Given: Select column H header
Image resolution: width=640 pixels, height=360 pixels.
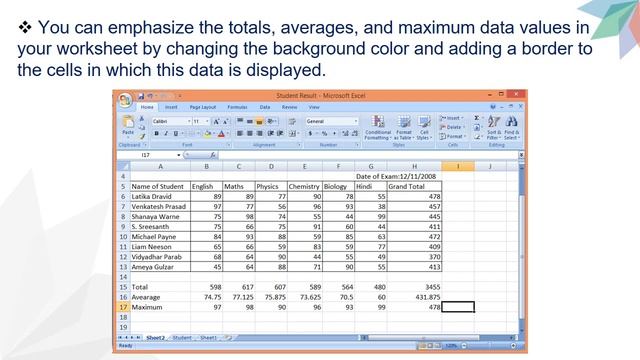Looking at the screenshot, I should 414,166.
